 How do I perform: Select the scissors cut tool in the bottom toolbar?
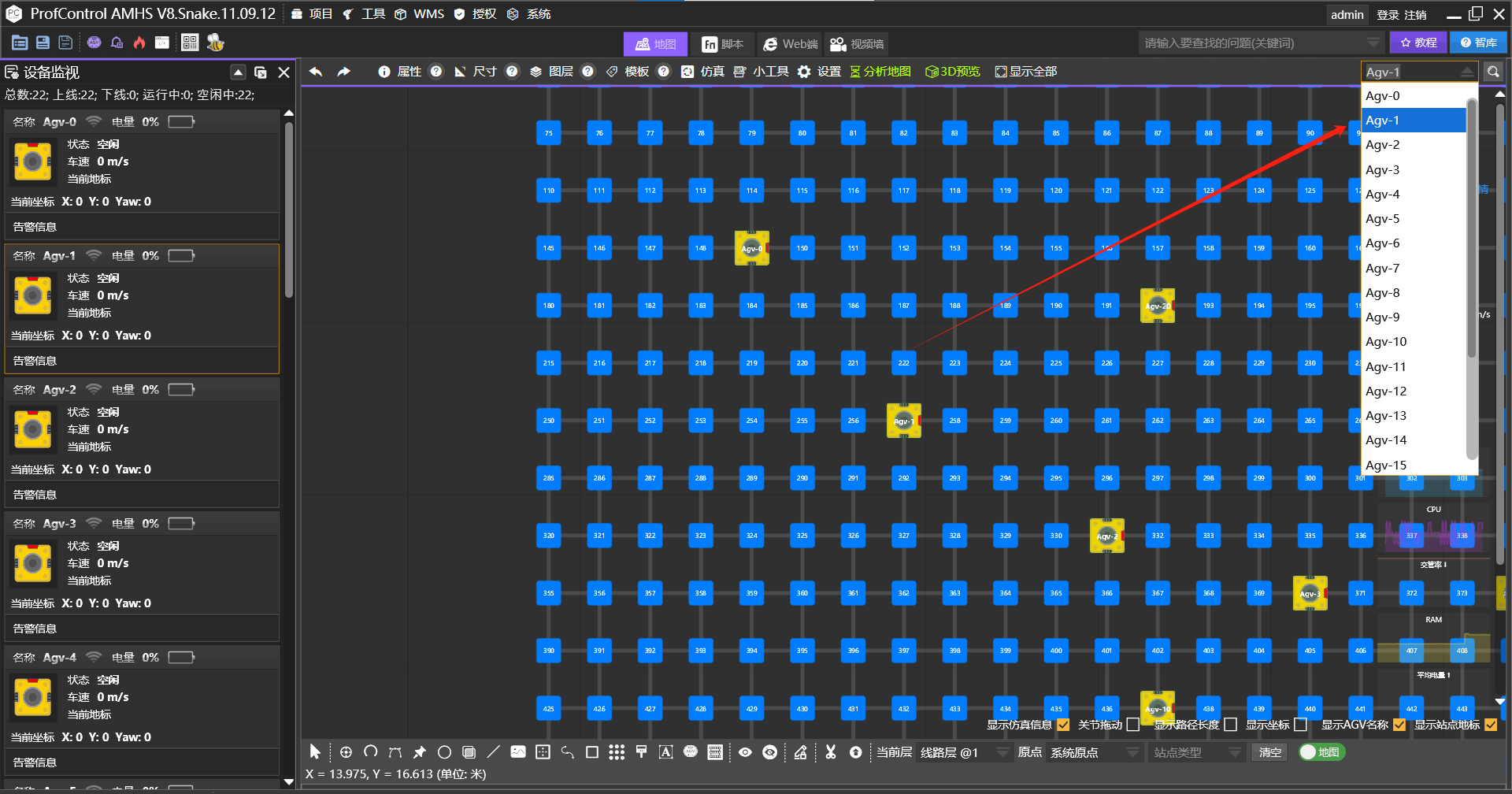tap(830, 752)
